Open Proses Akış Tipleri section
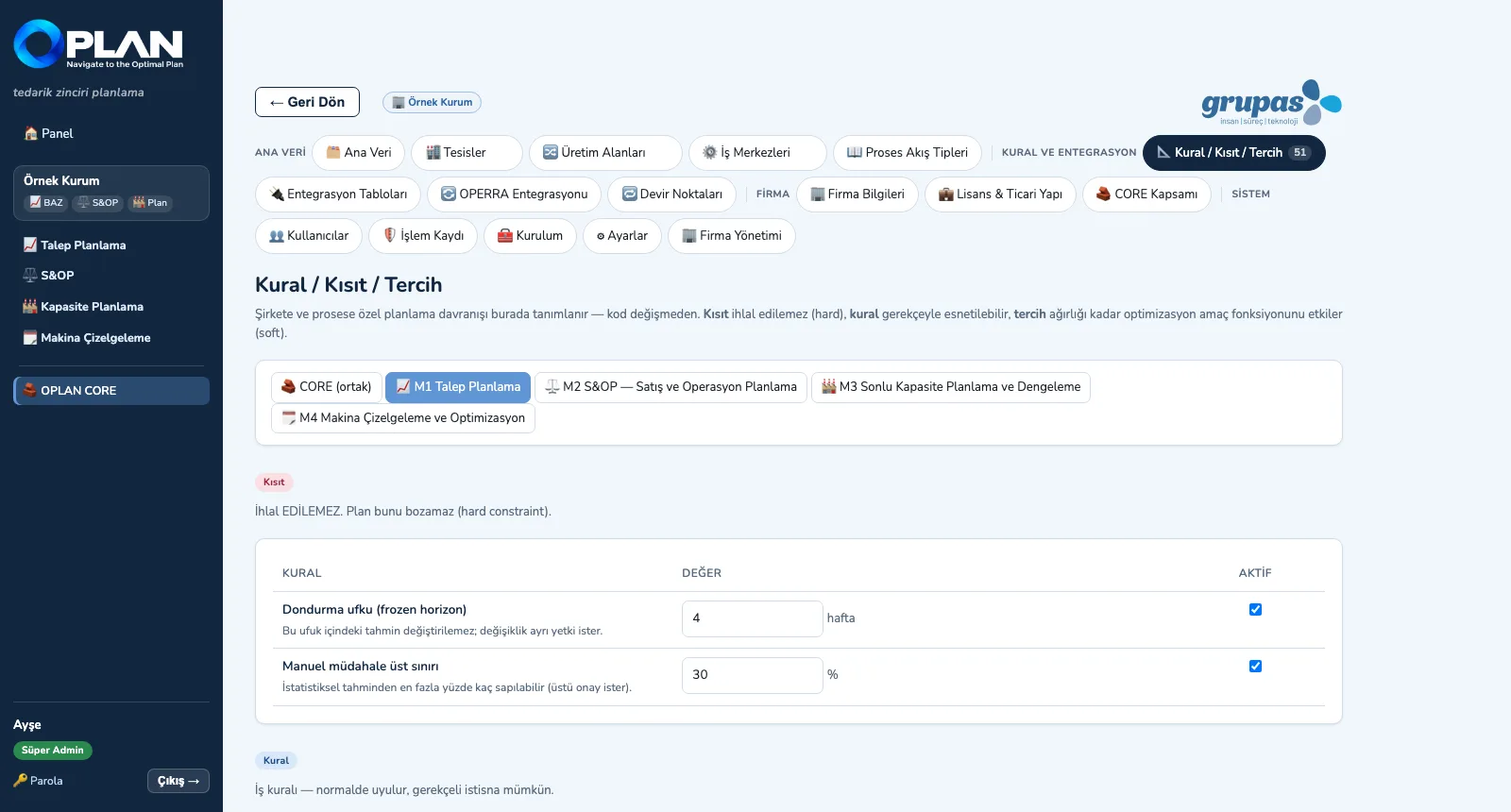The width and height of the screenshot is (1511, 812). (x=908, y=153)
